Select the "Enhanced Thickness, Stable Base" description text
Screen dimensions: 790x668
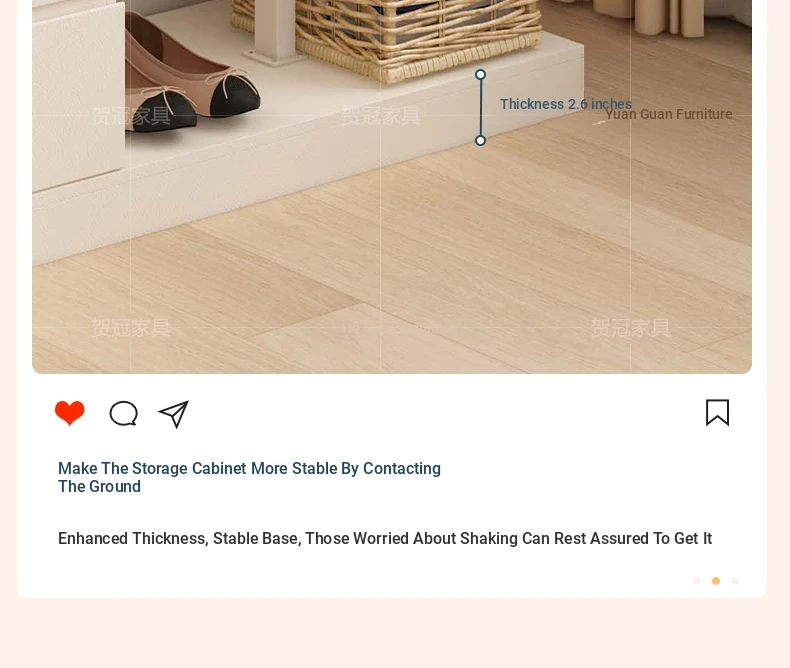[x=385, y=539]
